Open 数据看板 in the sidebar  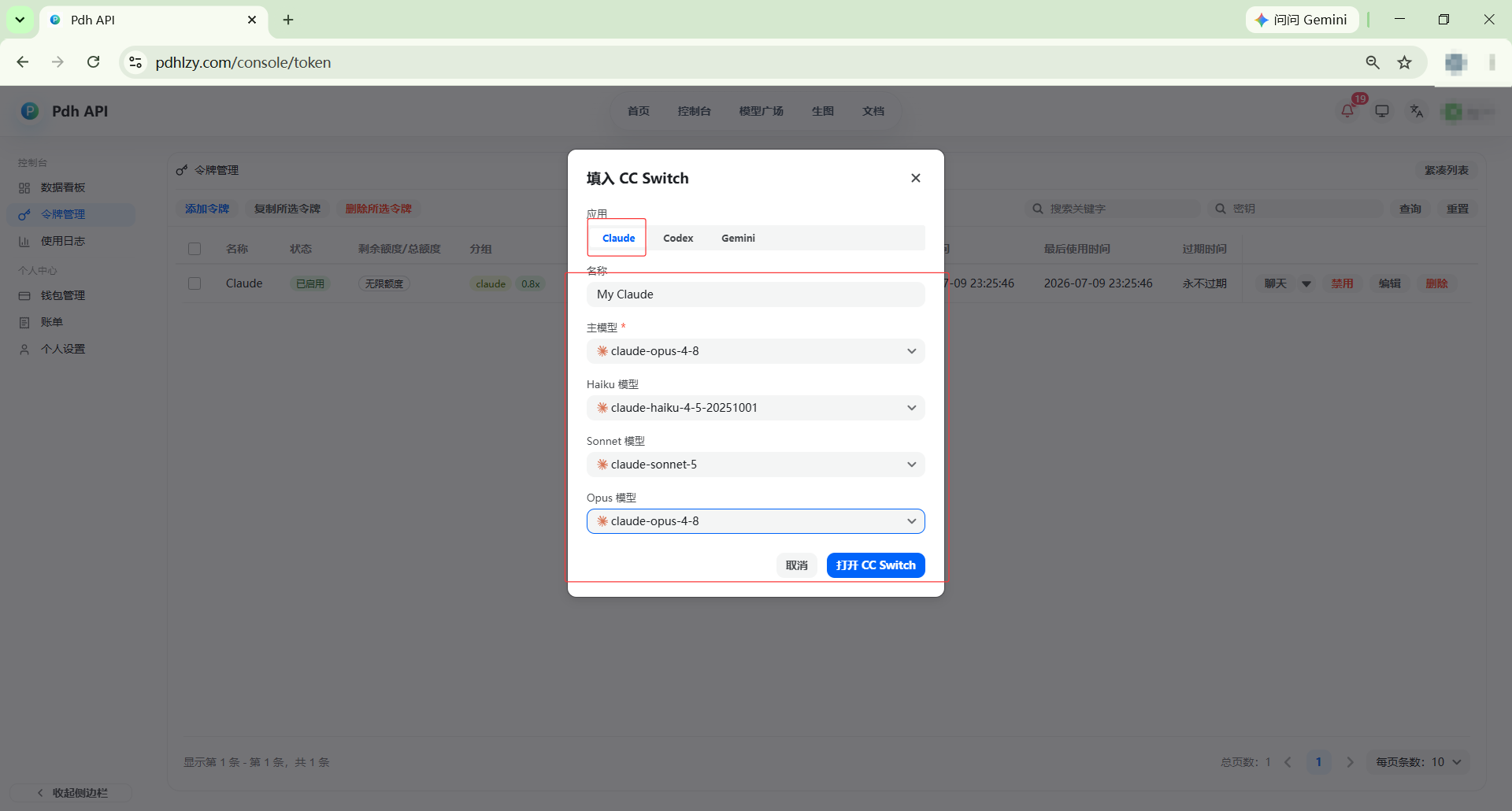click(x=63, y=187)
